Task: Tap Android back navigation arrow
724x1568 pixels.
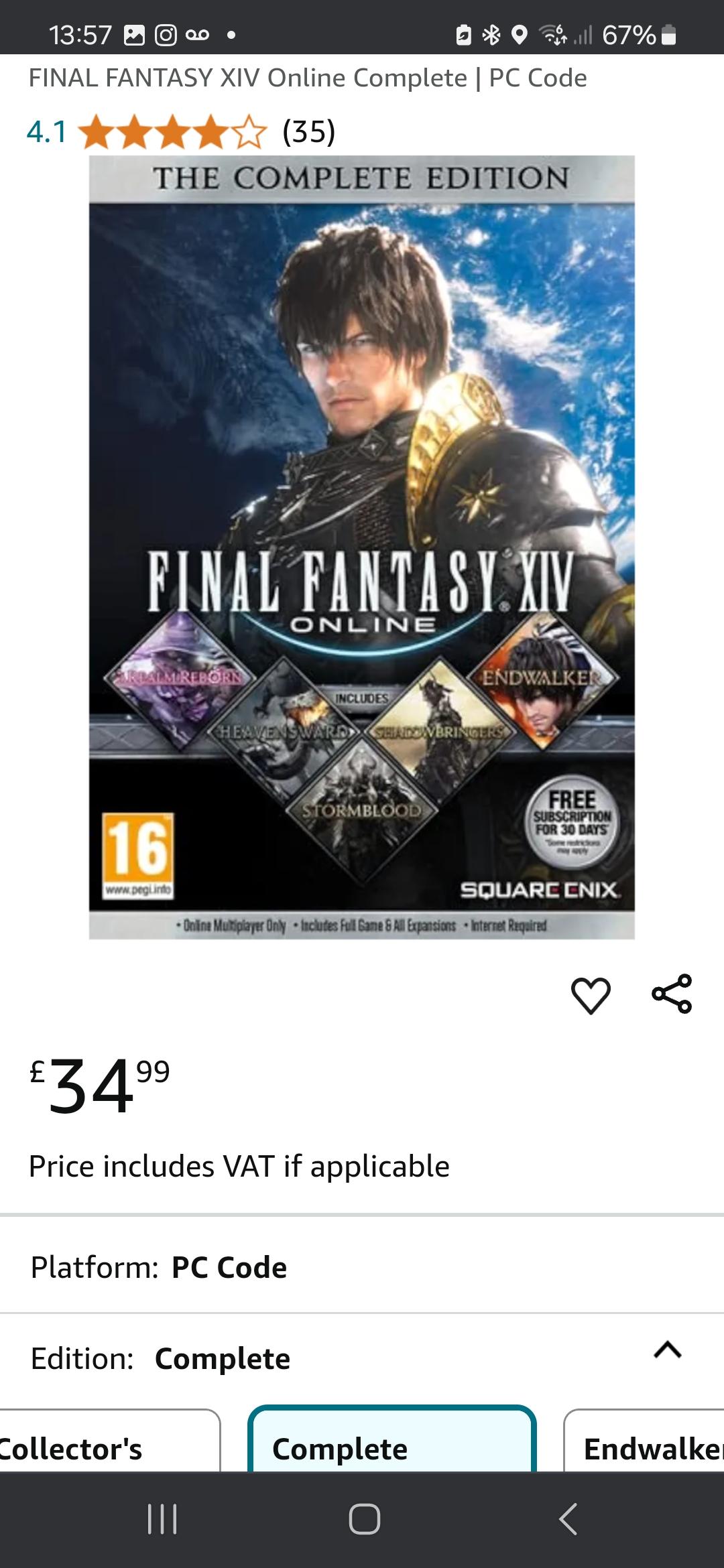Action: (x=568, y=1518)
